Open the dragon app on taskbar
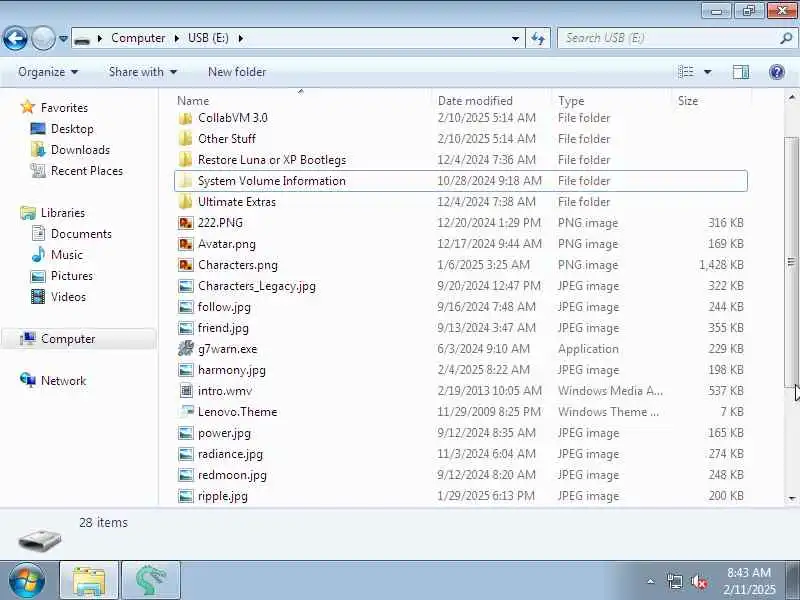The height and width of the screenshot is (600, 800). point(151,581)
